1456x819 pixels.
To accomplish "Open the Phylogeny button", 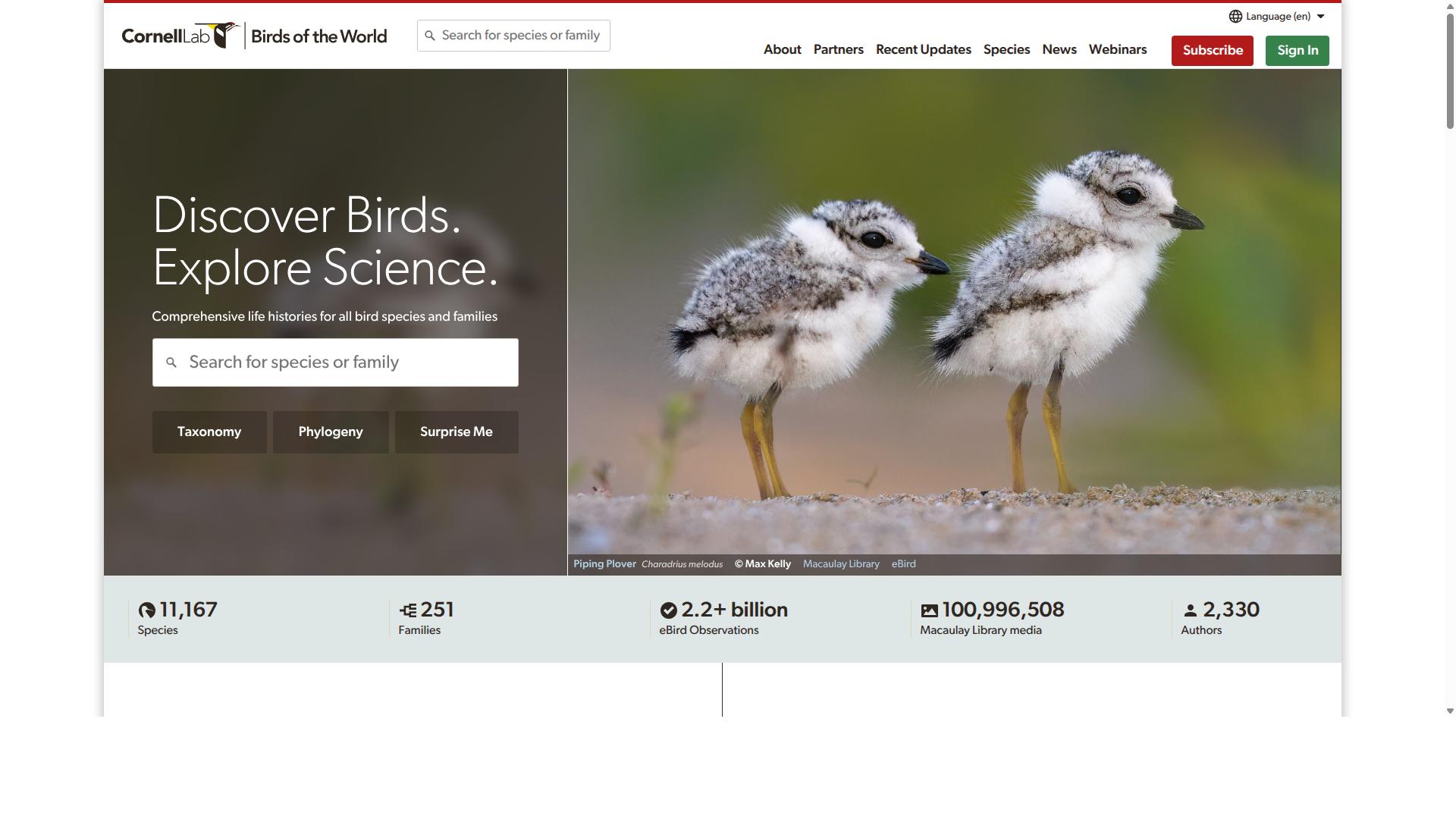I will pyautogui.click(x=331, y=432).
